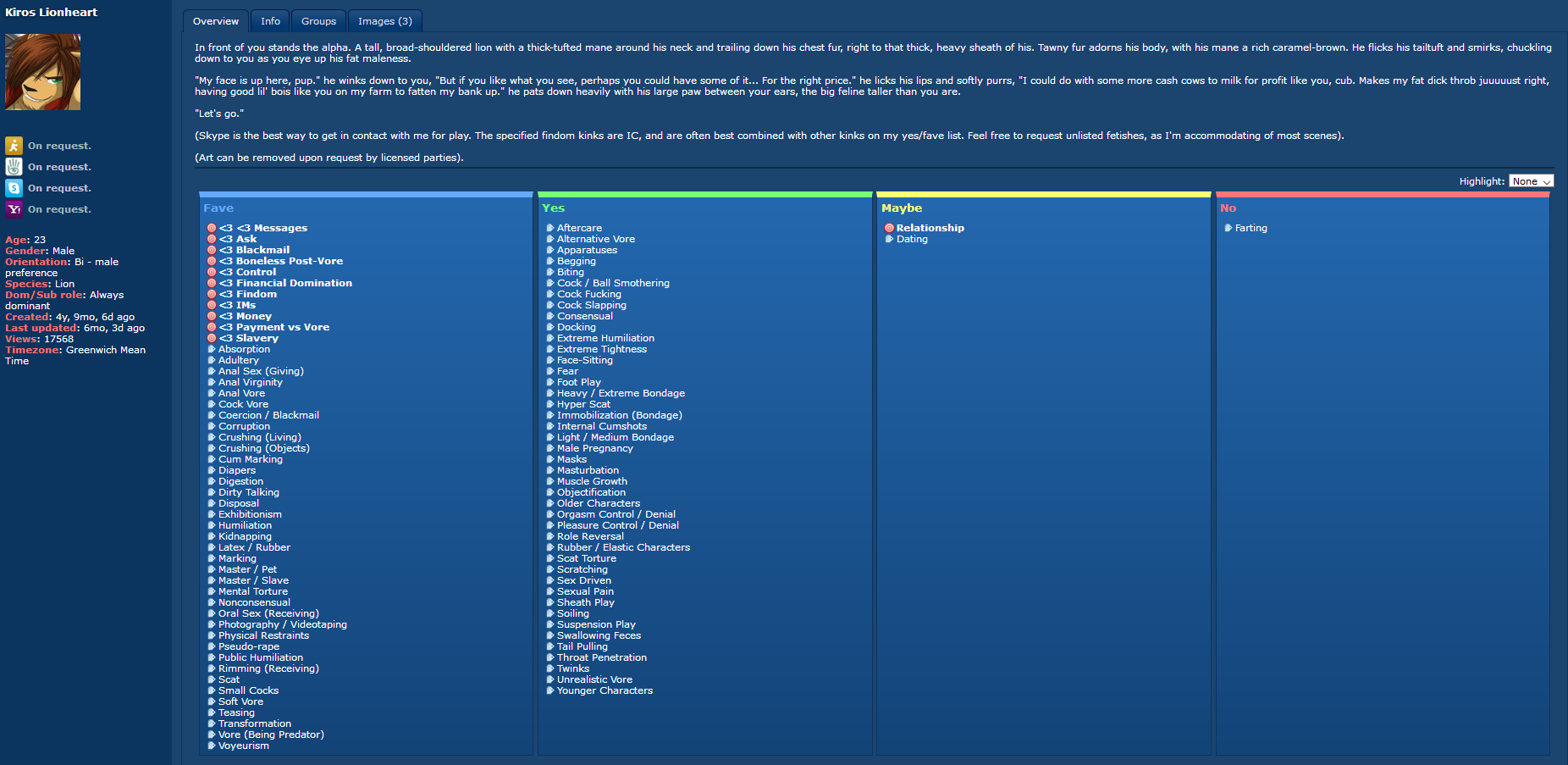This screenshot has height=765, width=1568.
Task: Click the arrow bullet beside Scratching
Action: (x=550, y=569)
